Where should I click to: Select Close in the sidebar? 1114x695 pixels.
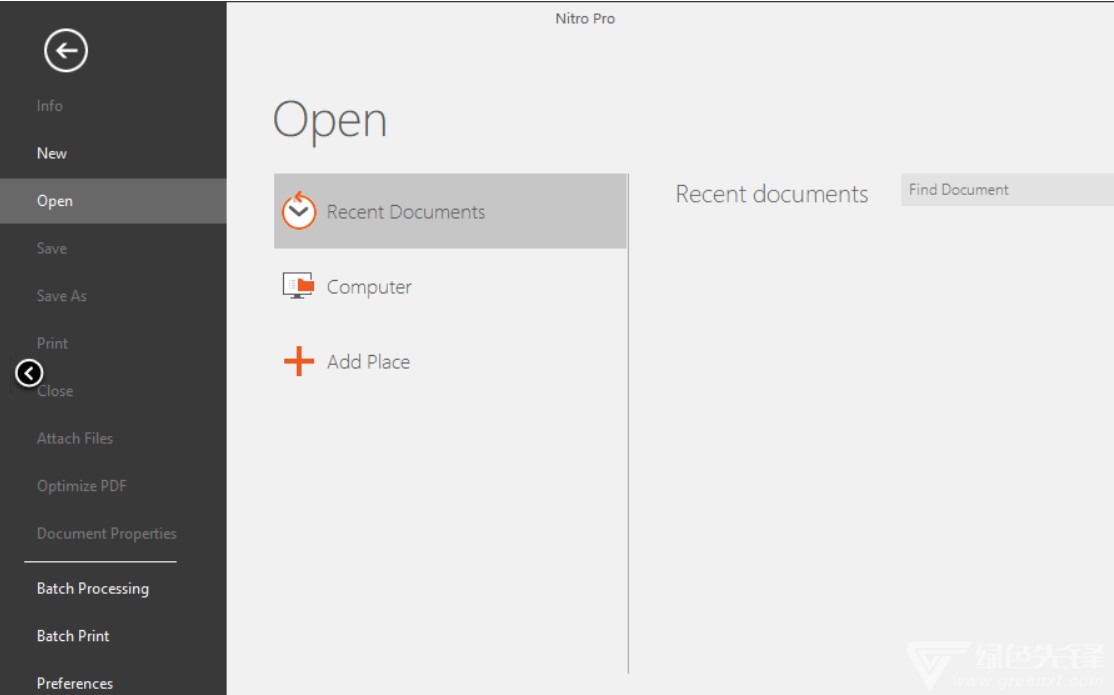tap(55, 392)
